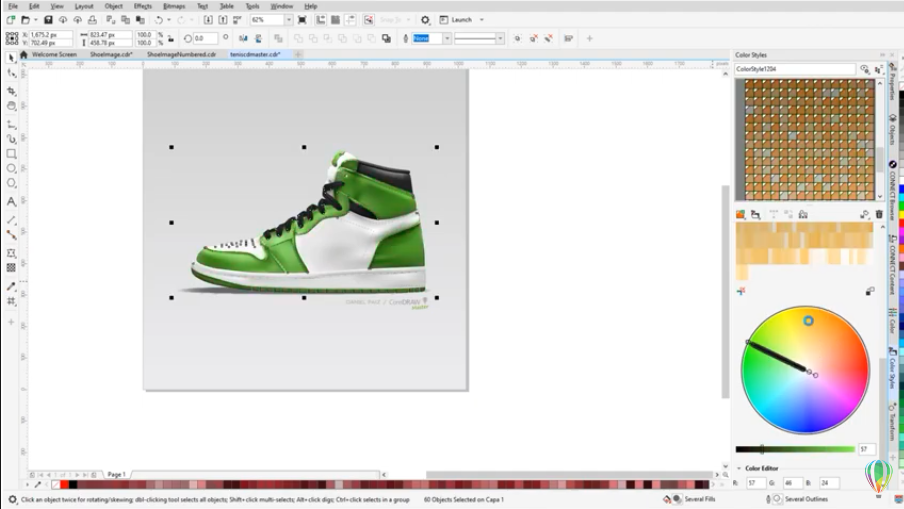Image resolution: width=904 pixels, height=509 pixels.
Task: Open dropdown arrow next to Open icon
Action: (35, 20)
